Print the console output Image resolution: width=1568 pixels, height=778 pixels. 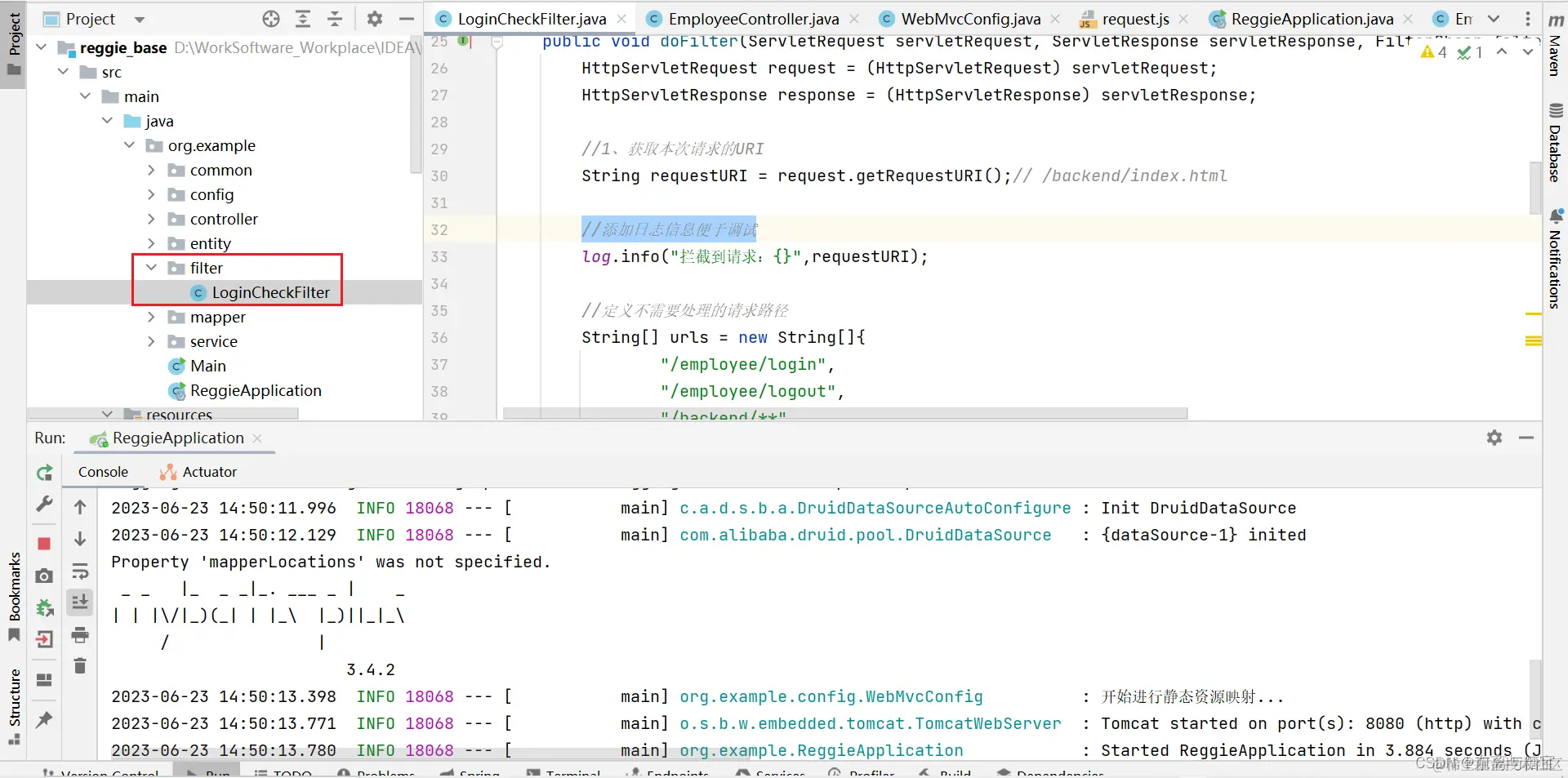point(80,634)
